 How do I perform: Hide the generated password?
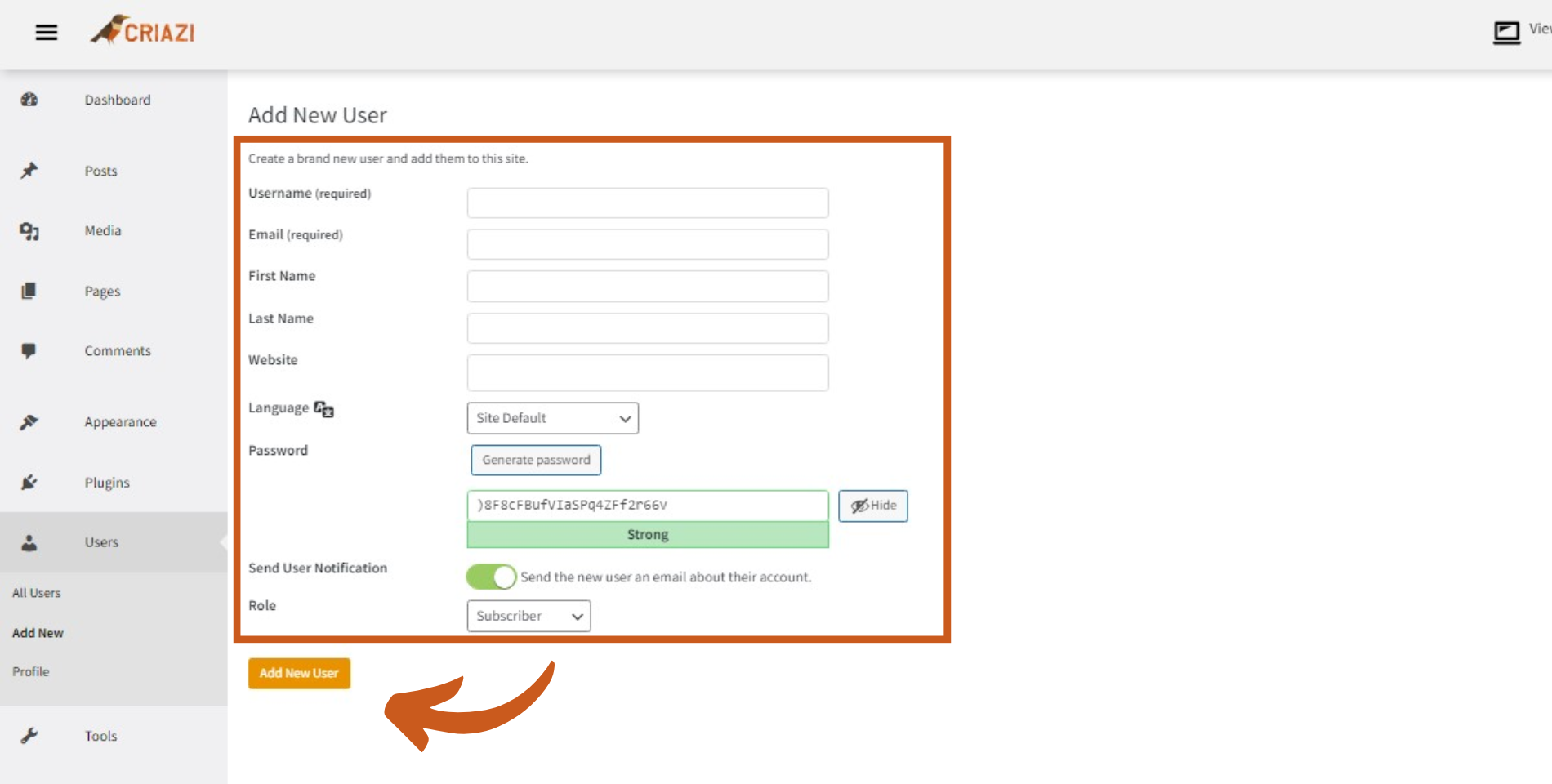tap(872, 506)
